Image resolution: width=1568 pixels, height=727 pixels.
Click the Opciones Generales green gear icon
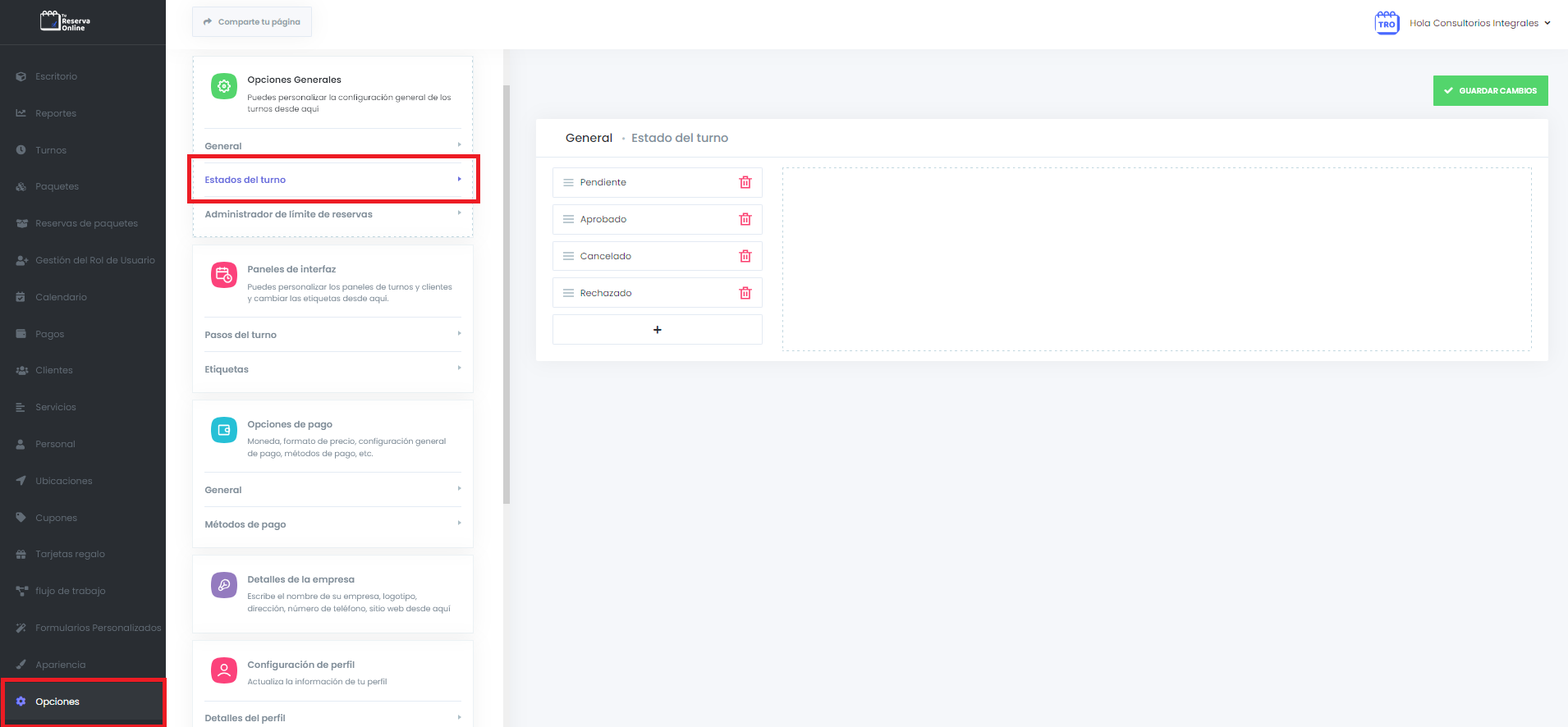pos(223,86)
